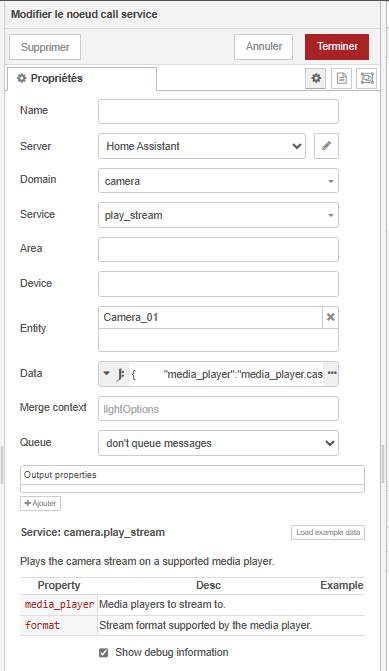Click the Property column header
This screenshot has height=671, width=389.
click(x=59, y=585)
